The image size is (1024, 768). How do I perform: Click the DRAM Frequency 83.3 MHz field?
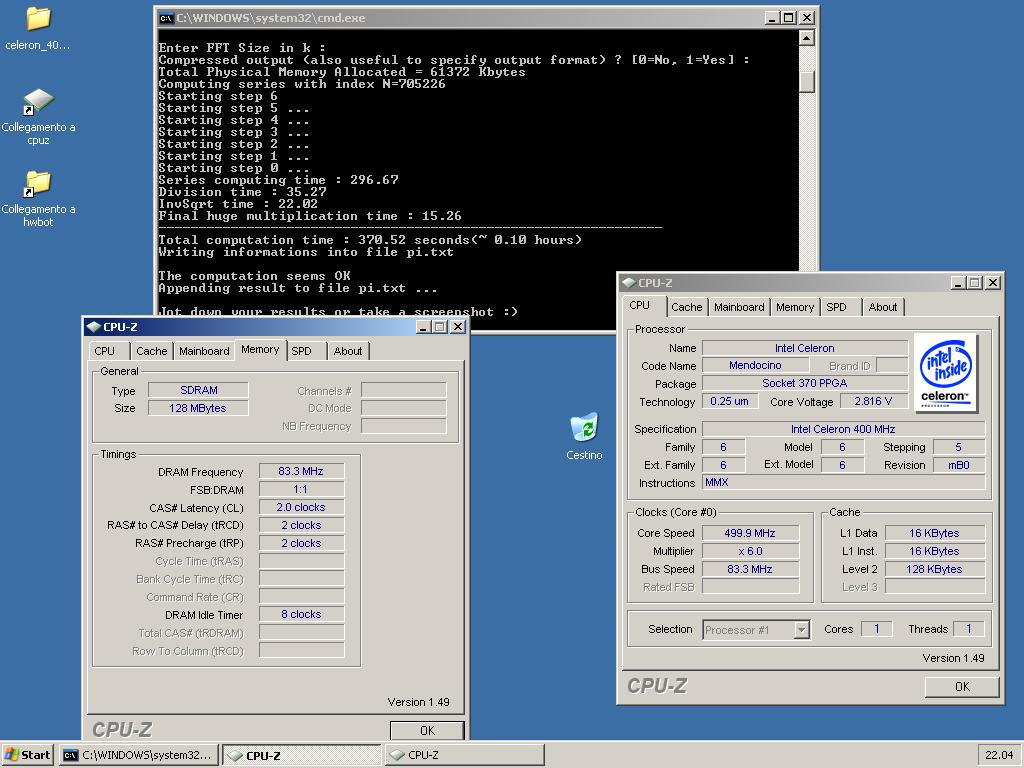pyautogui.click(x=301, y=471)
